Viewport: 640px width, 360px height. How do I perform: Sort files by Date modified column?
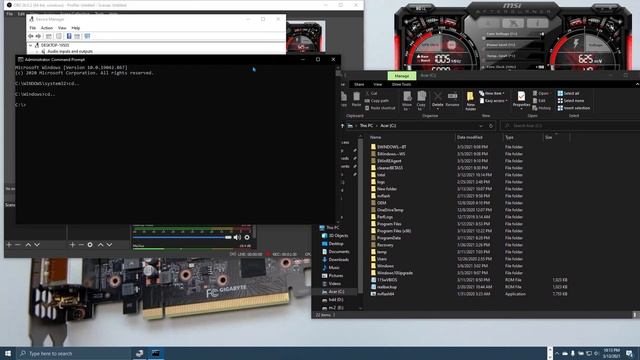469,138
